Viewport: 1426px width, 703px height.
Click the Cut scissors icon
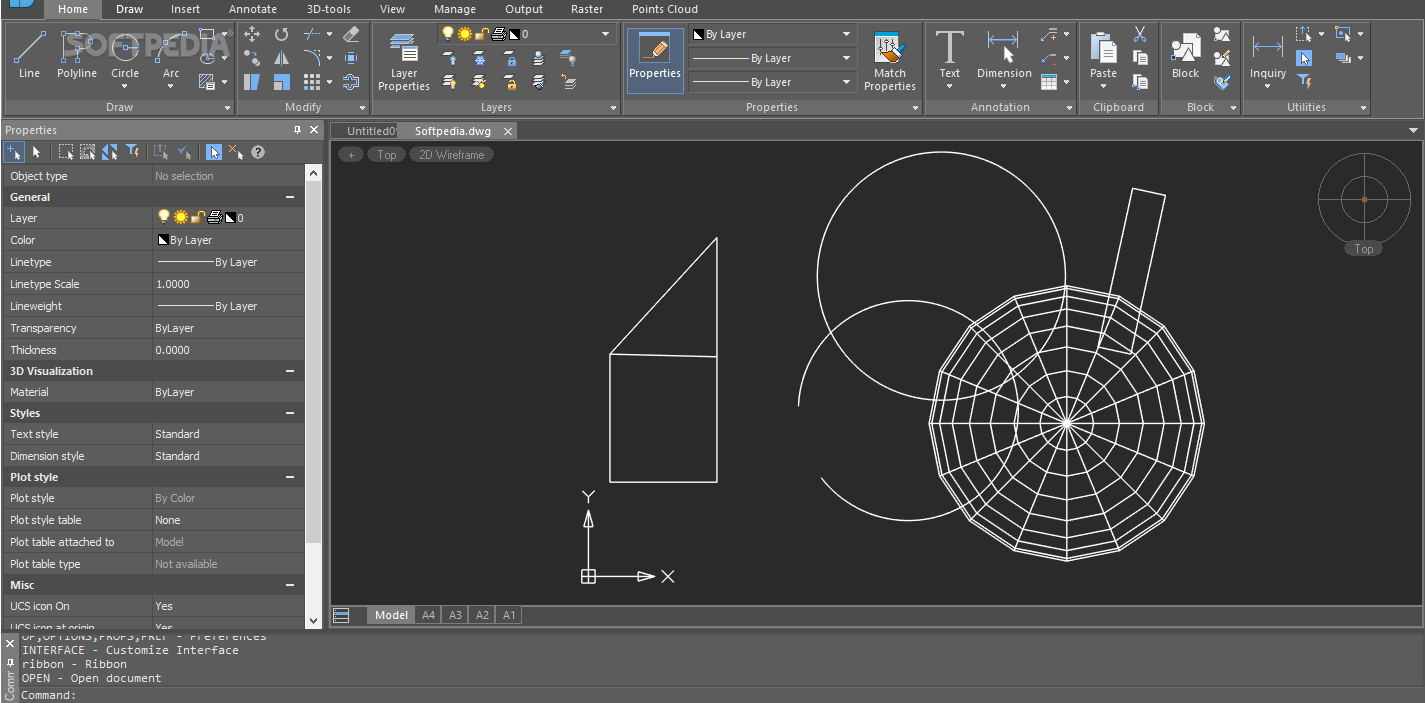1140,35
